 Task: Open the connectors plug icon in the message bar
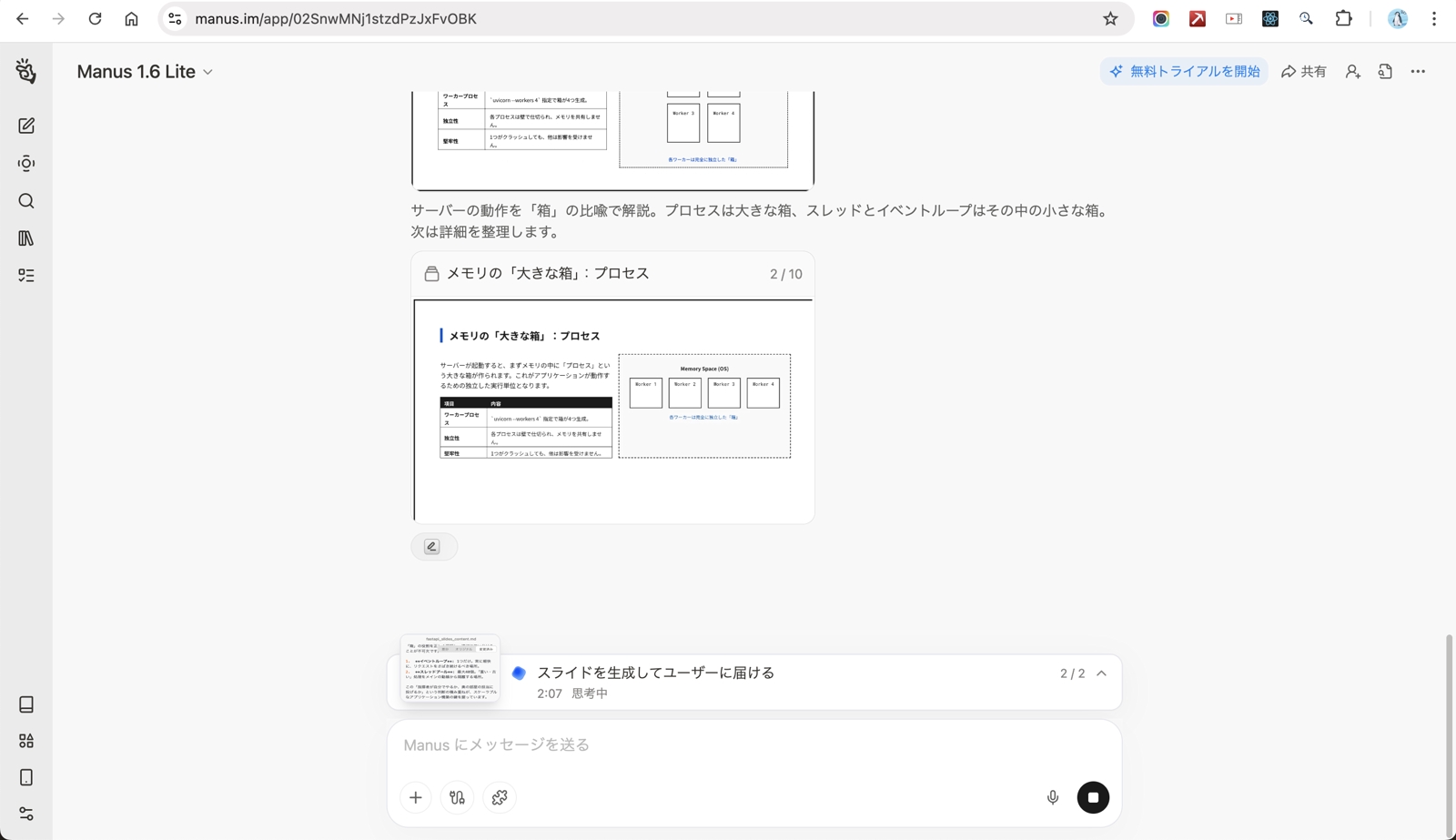457,797
